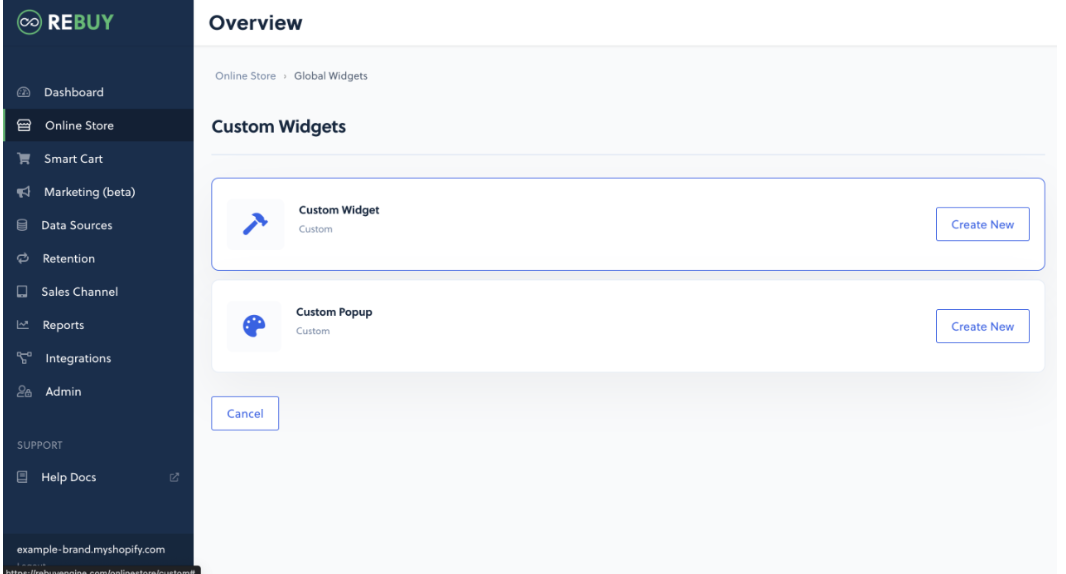The image size is (1066, 574).
Task: Go to the Sales Channel section
Action: coord(79,292)
